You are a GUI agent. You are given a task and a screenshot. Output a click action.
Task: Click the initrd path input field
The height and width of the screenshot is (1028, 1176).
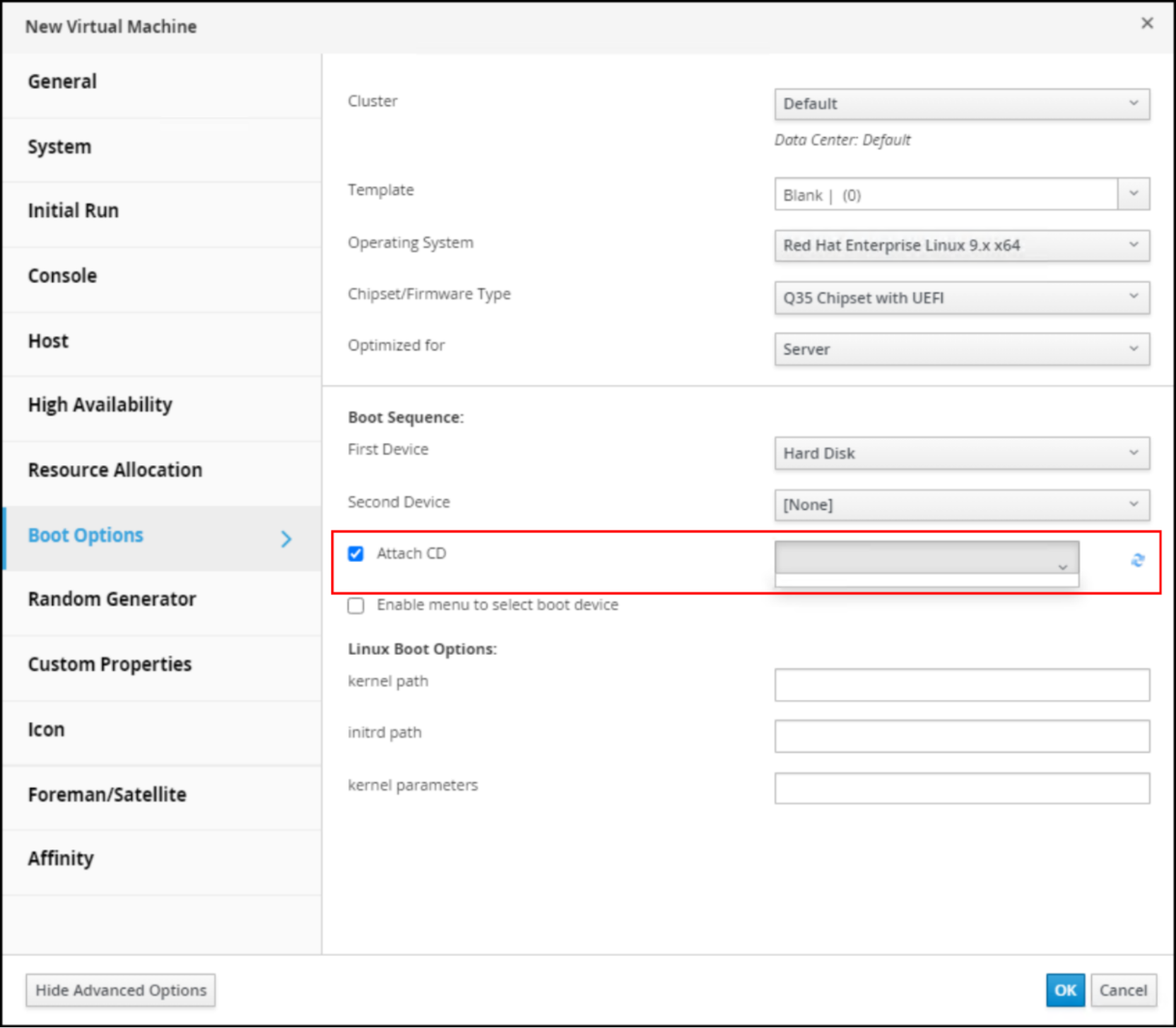pos(962,737)
